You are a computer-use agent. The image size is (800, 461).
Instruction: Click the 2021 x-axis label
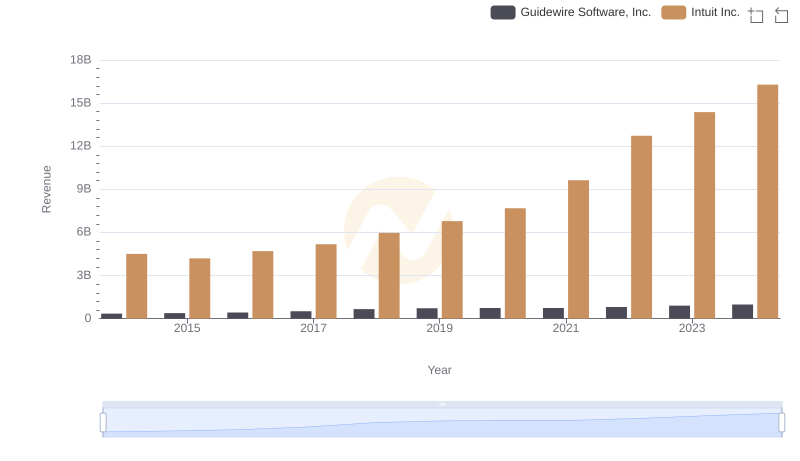point(565,328)
